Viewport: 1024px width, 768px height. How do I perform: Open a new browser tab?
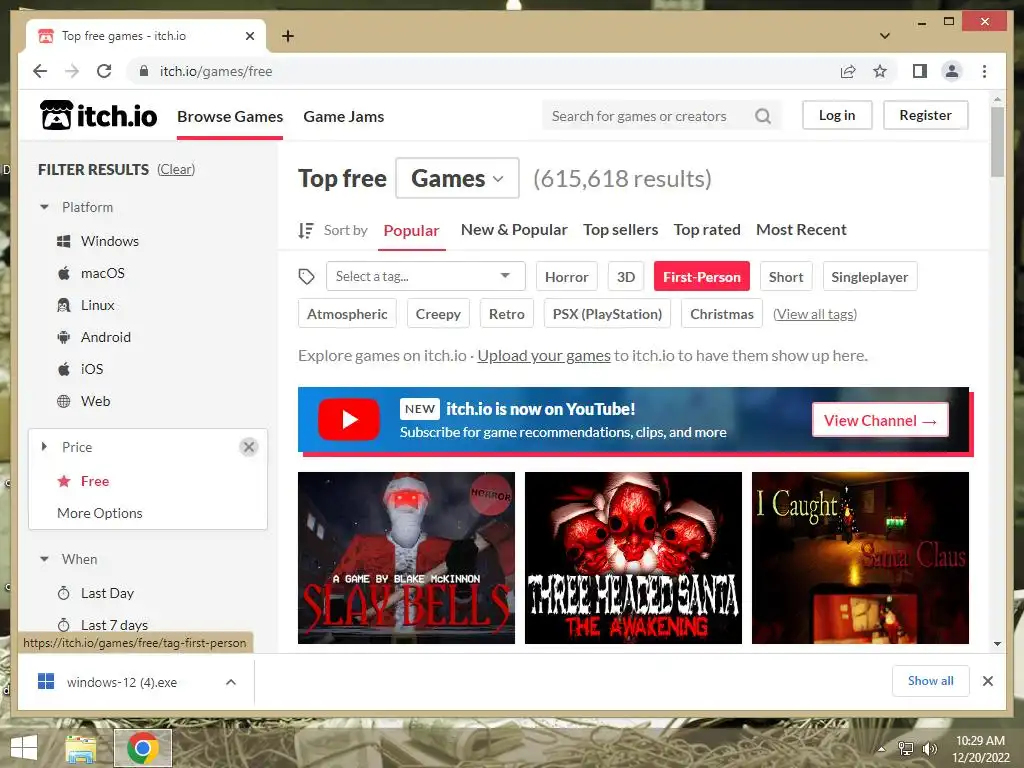288,36
